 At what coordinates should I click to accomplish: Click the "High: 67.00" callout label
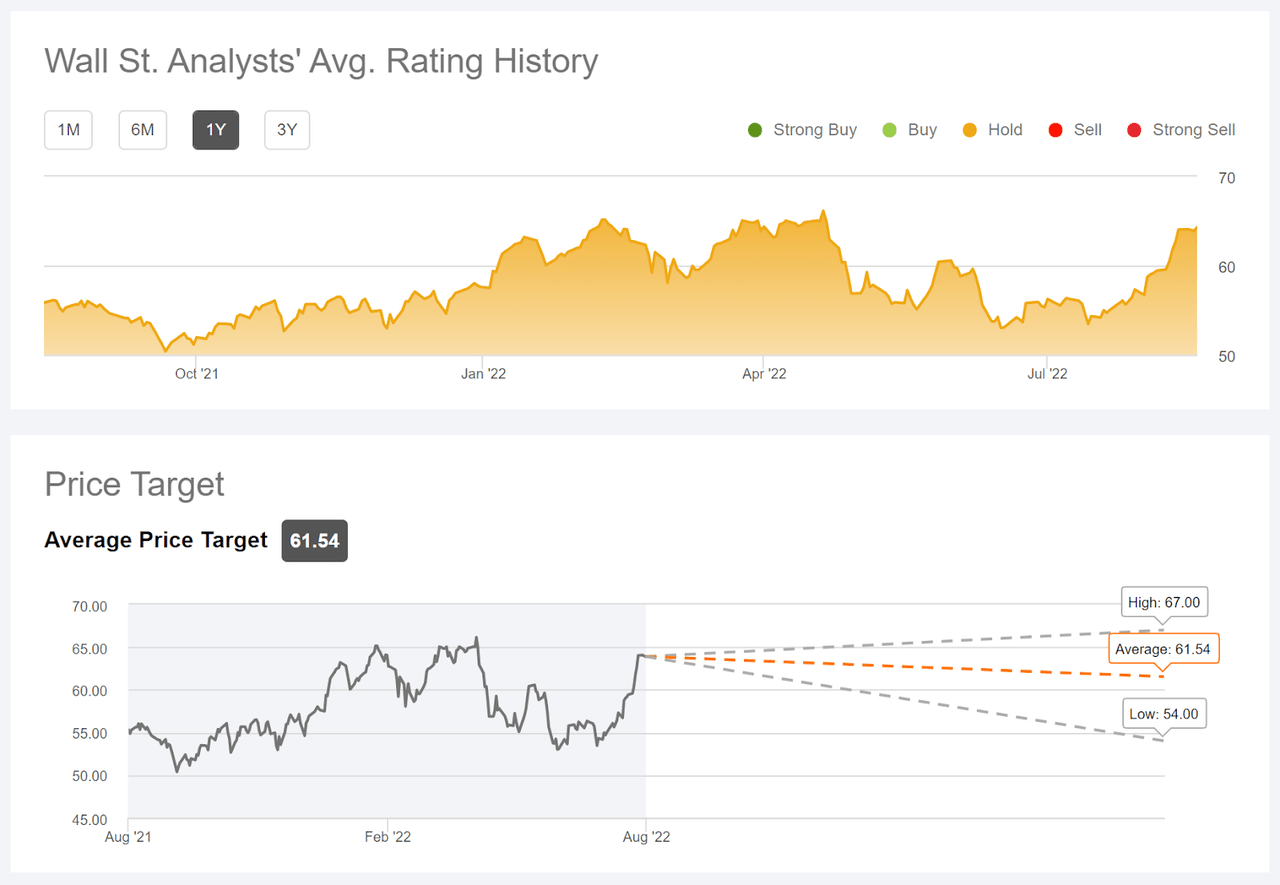coord(1164,602)
